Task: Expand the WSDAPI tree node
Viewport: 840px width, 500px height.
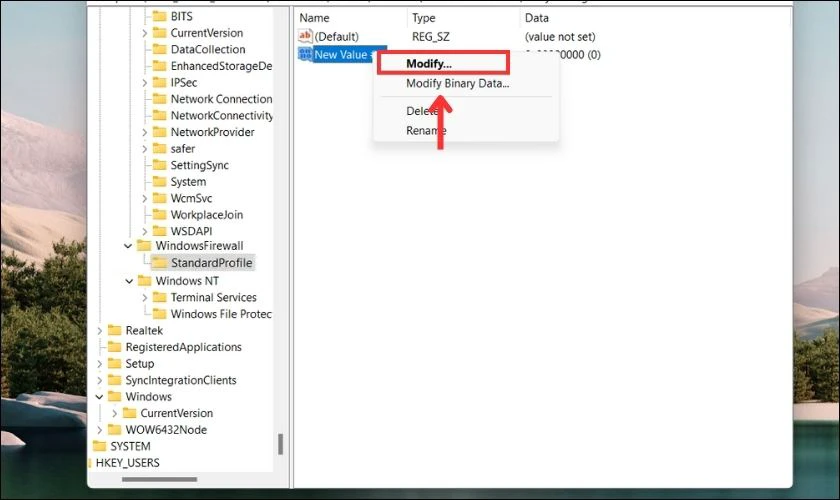Action: tap(144, 232)
